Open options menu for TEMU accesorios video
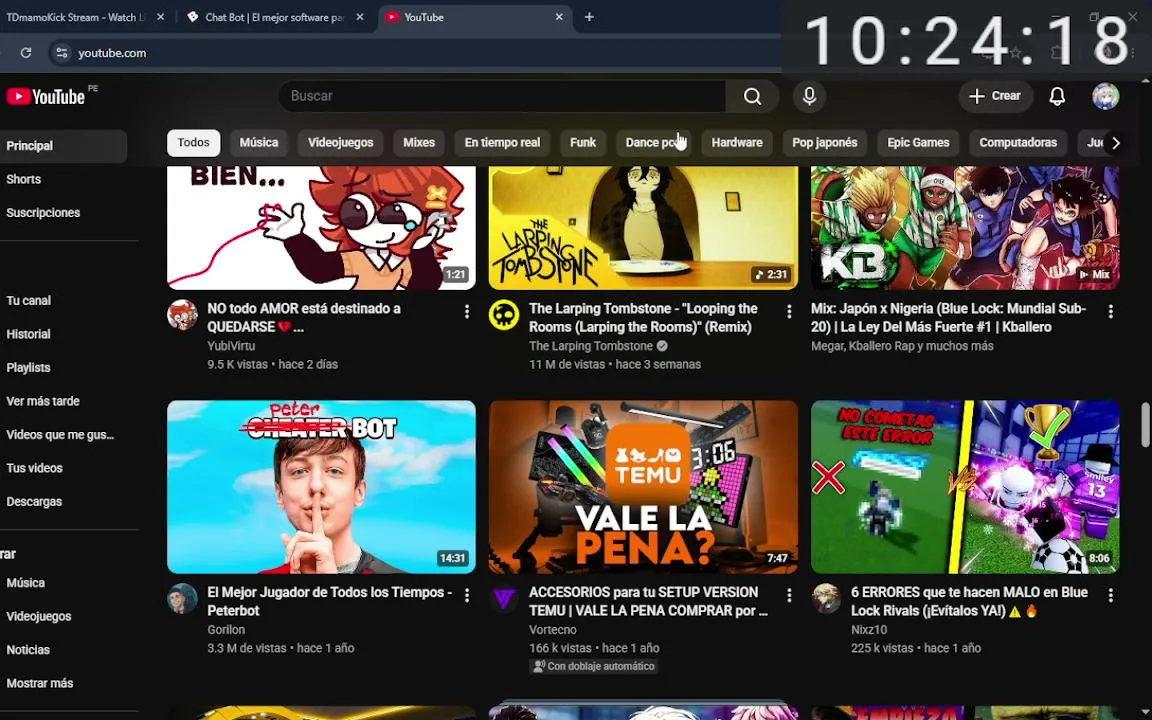Screen dimensions: 1152x720 point(789,595)
